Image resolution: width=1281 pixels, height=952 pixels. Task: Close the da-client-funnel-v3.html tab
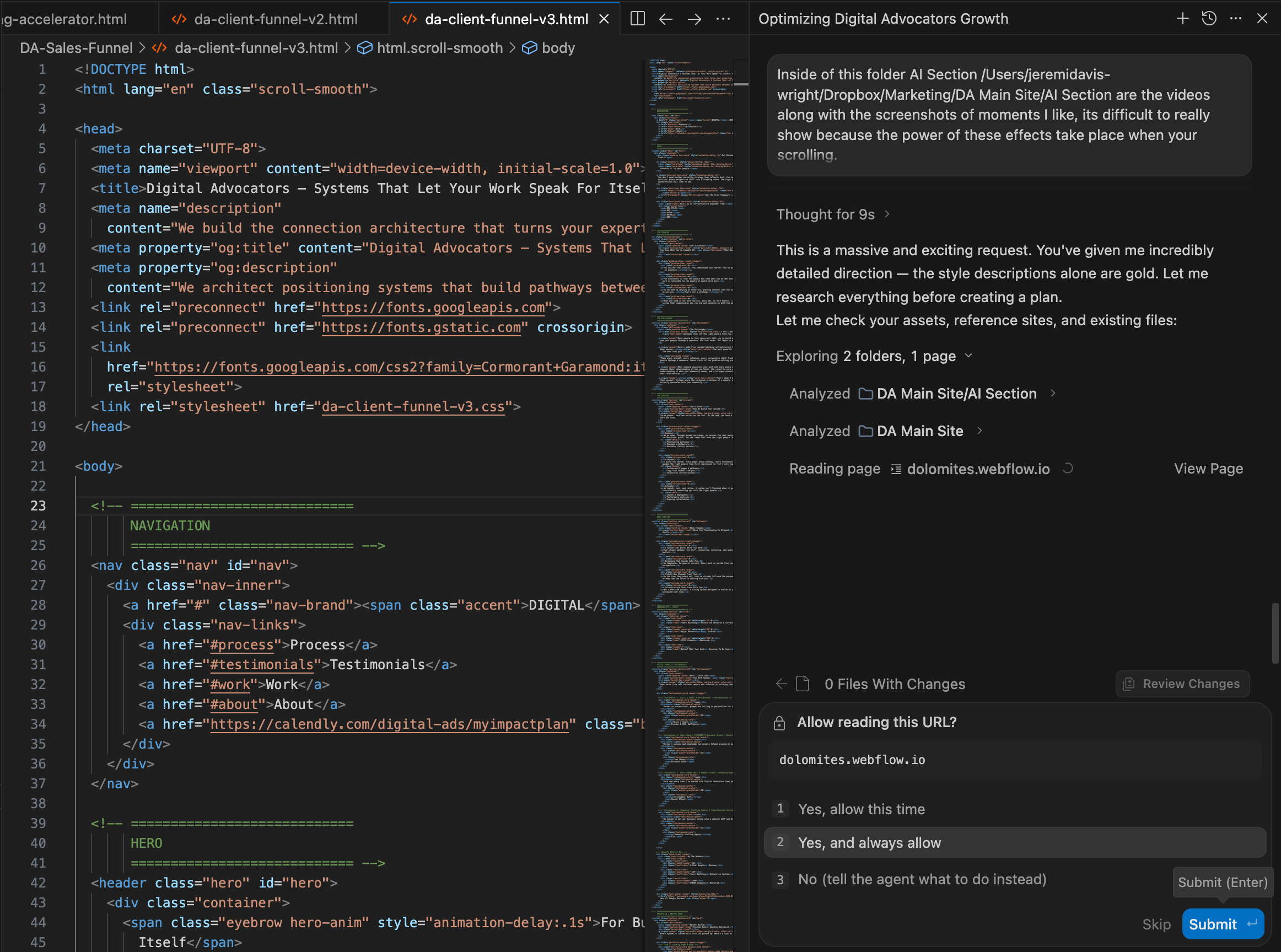(604, 19)
